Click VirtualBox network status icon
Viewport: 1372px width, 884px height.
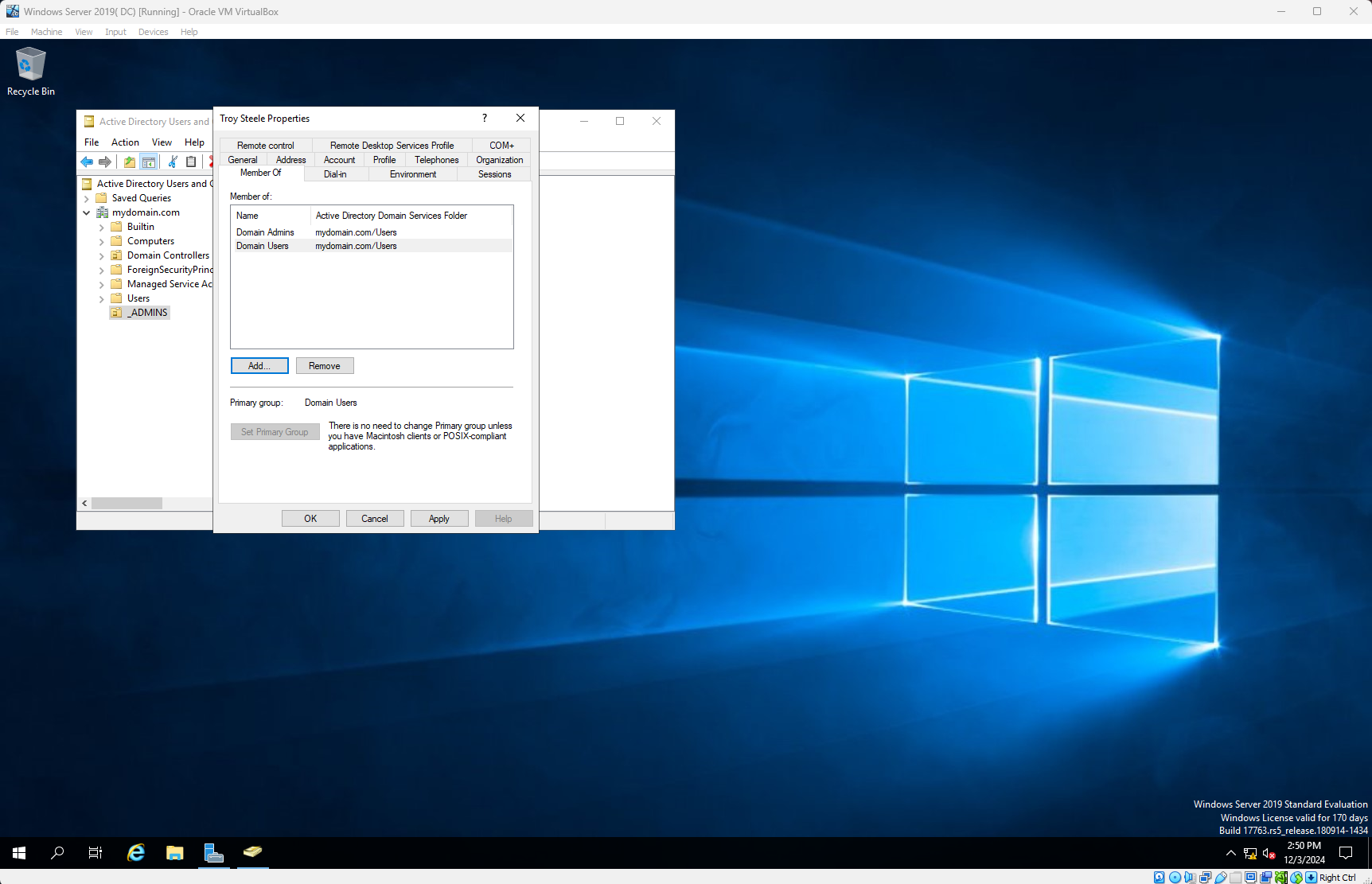1205,878
